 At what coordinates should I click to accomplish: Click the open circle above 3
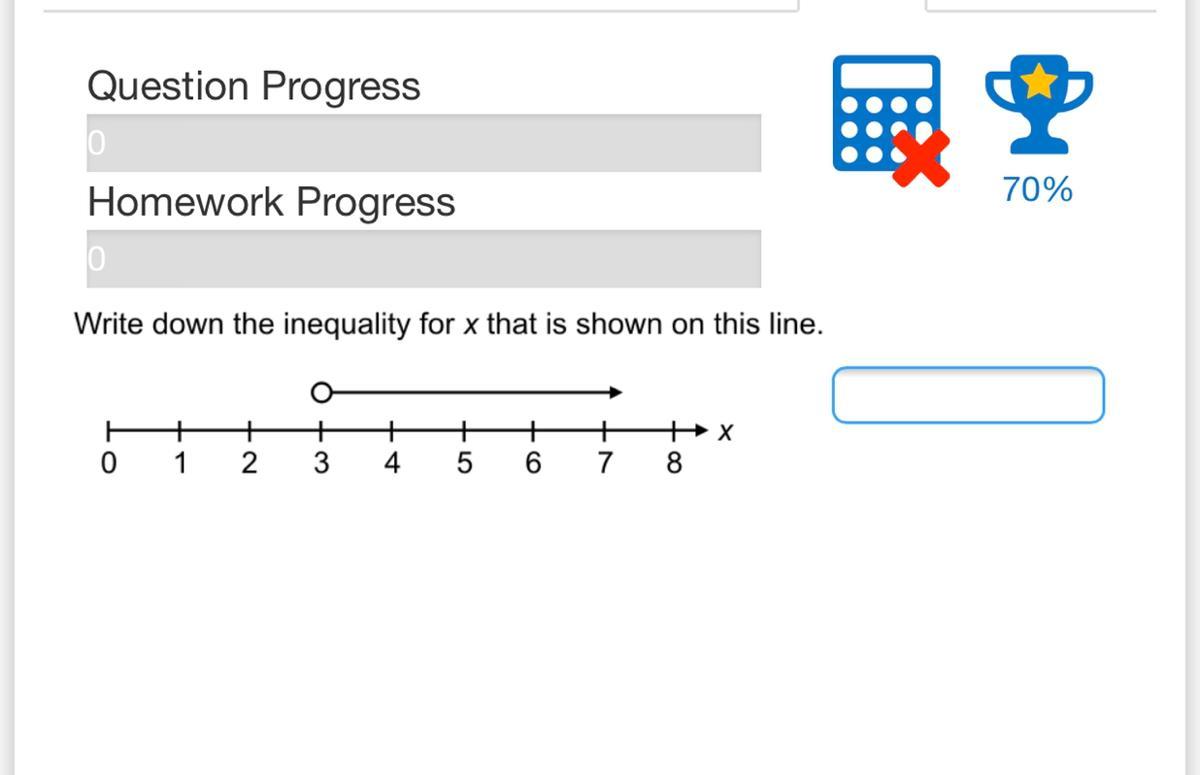click(320, 393)
